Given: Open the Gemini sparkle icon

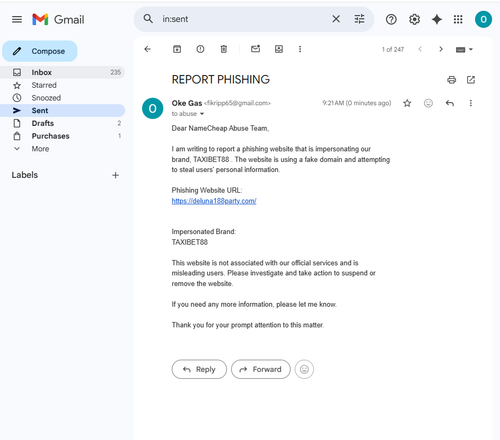Looking at the screenshot, I should click(x=437, y=20).
